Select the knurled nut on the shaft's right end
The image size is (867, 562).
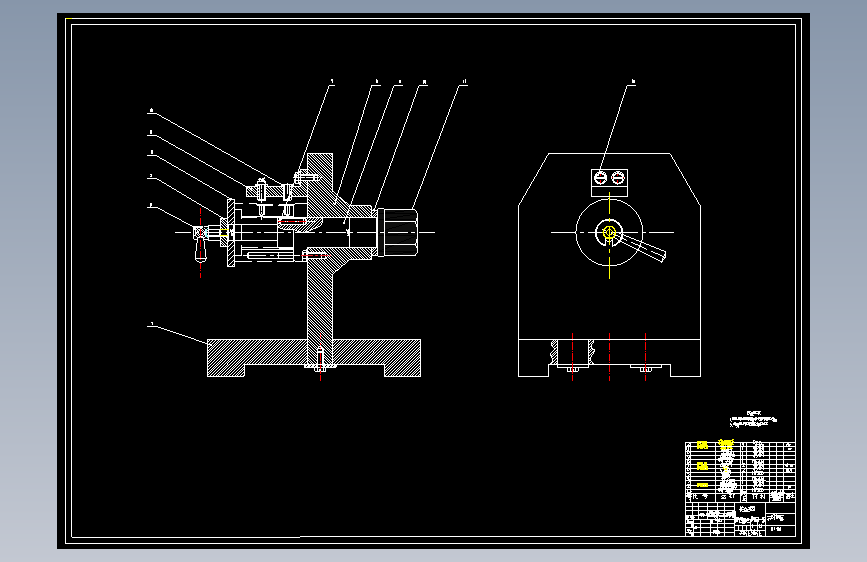click(399, 232)
